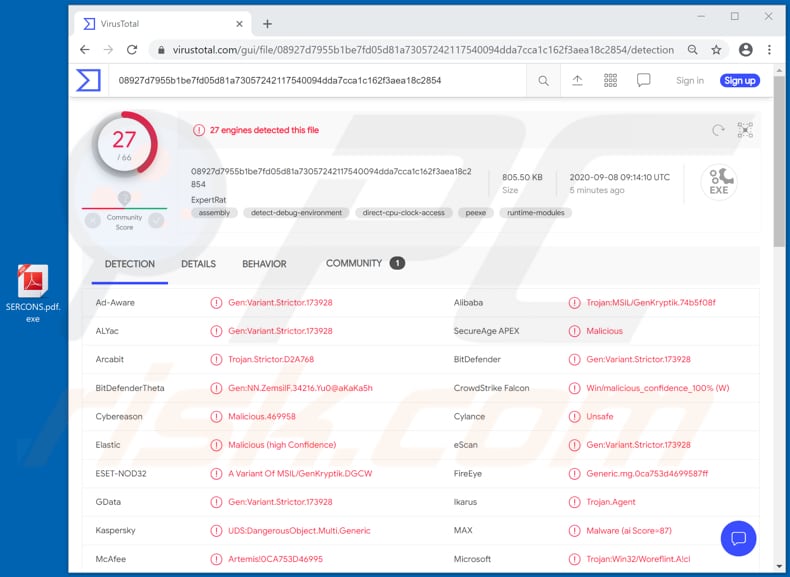Click the Malicious result for SecureAge APEX
Image resolution: width=790 pixels, height=577 pixels.
605,331
